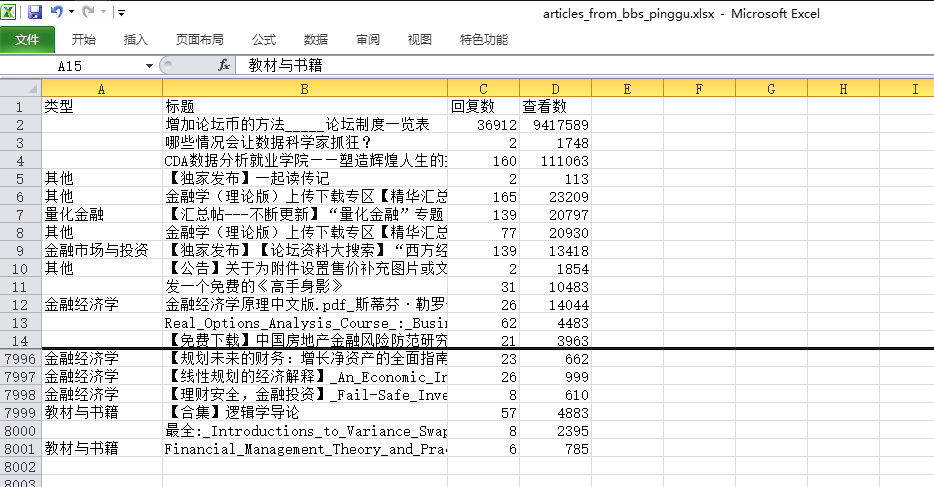The image size is (934, 487).
Task: Open the 文件 tab
Action: tap(27, 40)
